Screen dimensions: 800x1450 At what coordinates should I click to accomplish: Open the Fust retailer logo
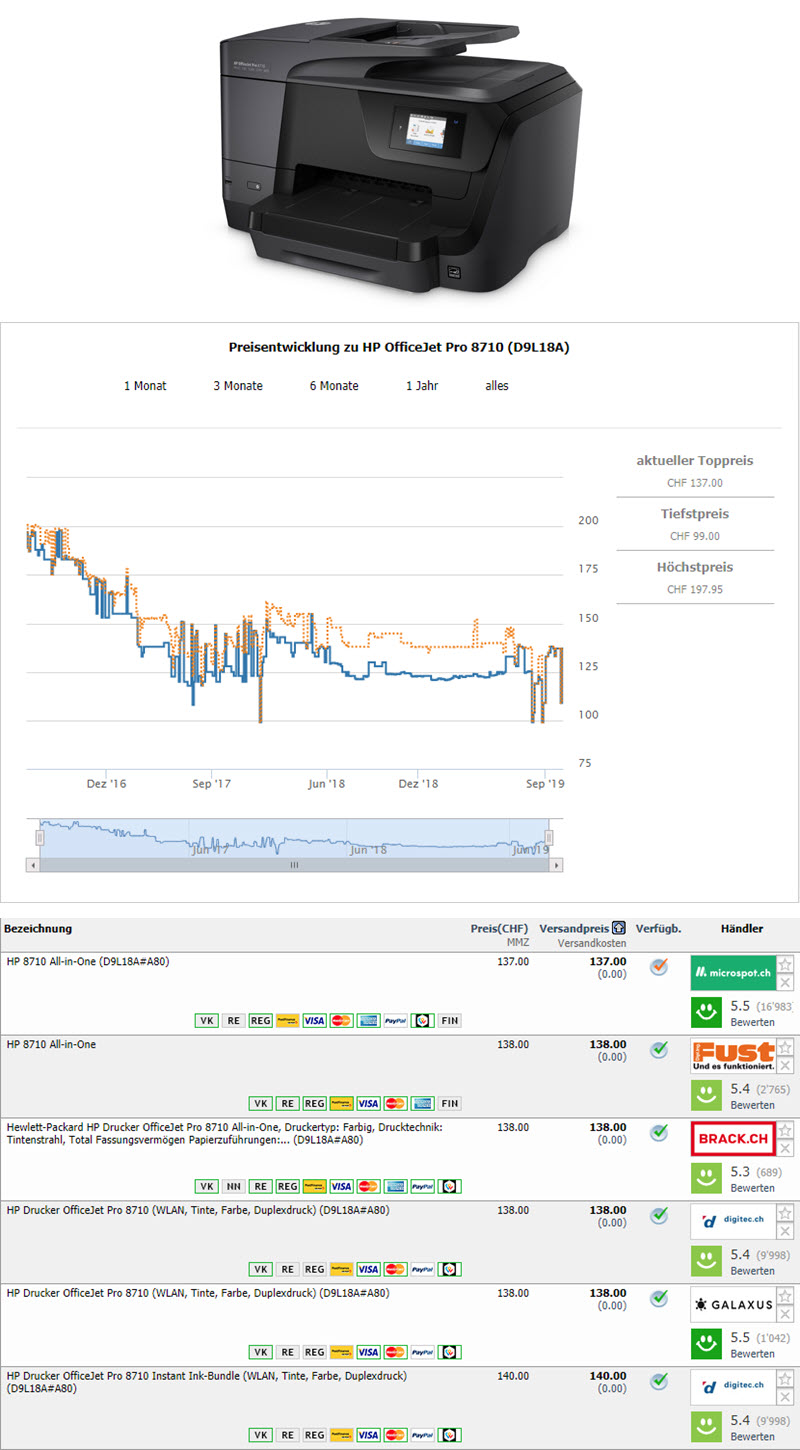pyautogui.click(x=732, y=1055)
